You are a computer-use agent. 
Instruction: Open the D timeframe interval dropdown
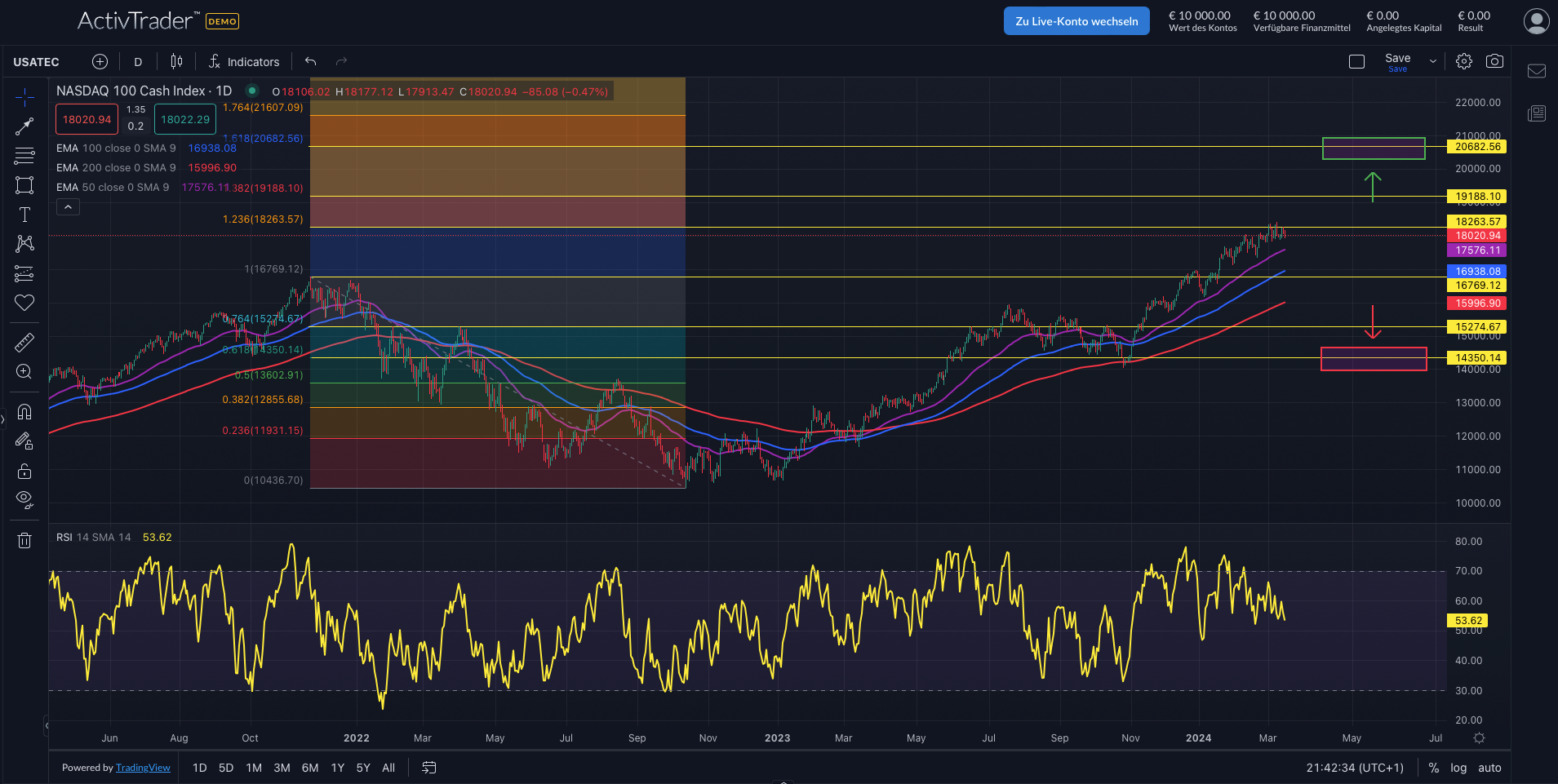(137, 60)
